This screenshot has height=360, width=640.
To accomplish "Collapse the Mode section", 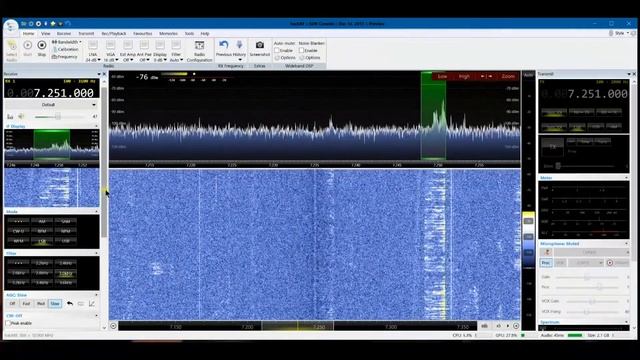I will click(96, 211).
